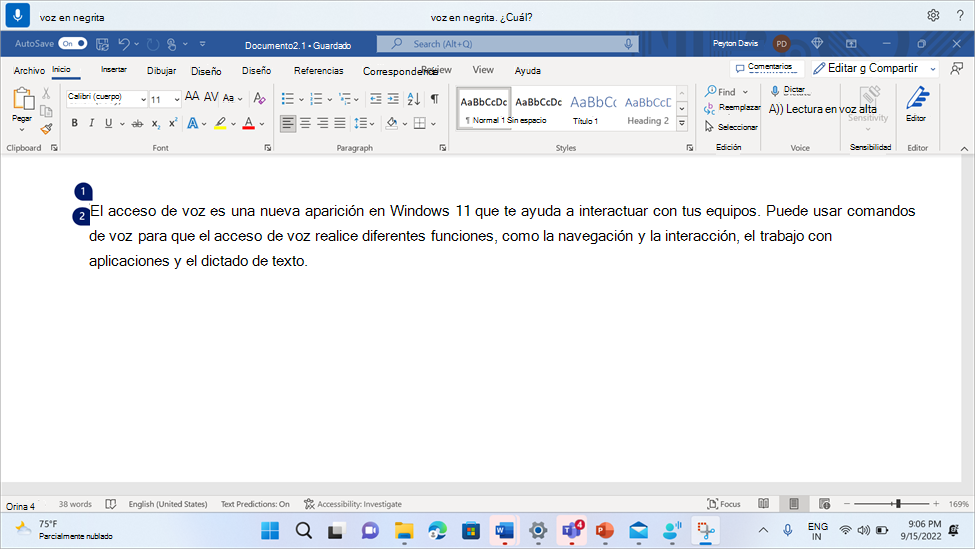
Task: Undo the last action
Action: [124, 44]
